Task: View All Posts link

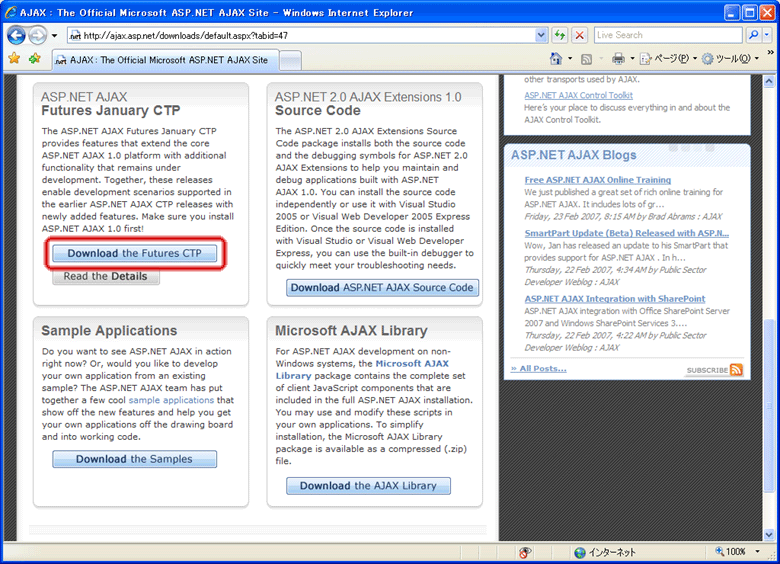Action: 539,369
